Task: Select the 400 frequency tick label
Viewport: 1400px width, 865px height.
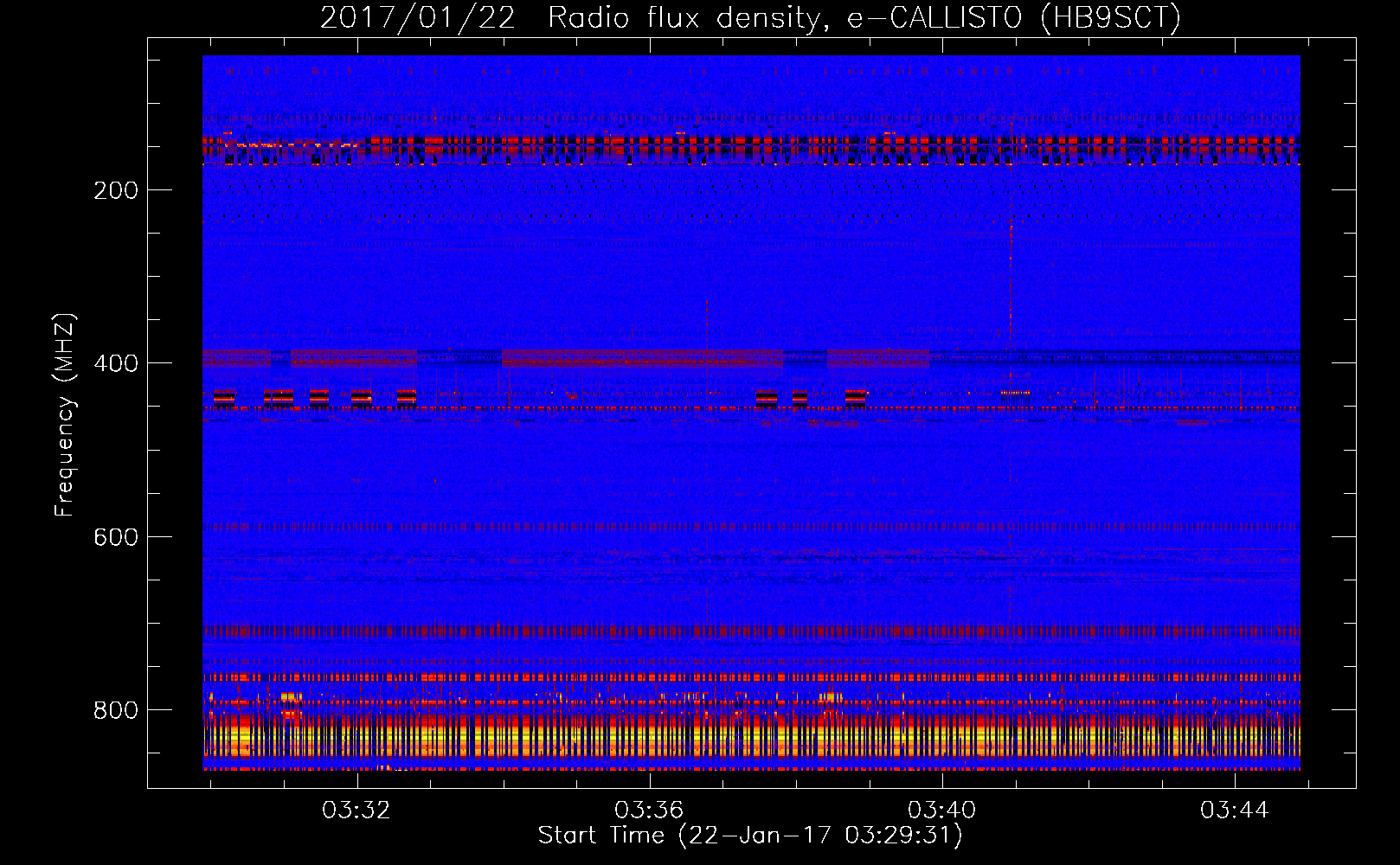Action: [x=116, y=363]
